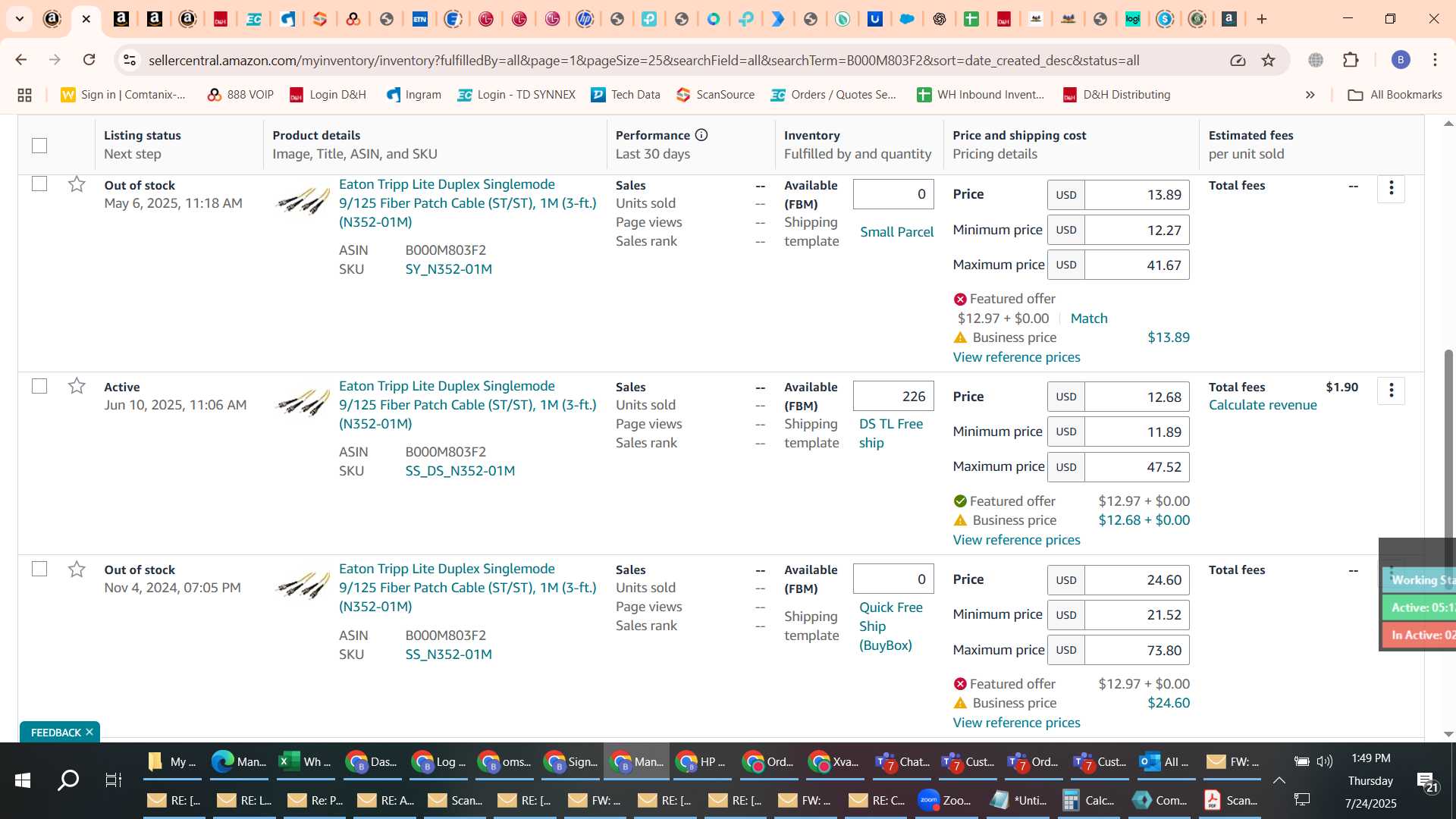Click Match featured offer link
The height and width of the screenshot is (819, 1456).
[x=1089, y=318]
